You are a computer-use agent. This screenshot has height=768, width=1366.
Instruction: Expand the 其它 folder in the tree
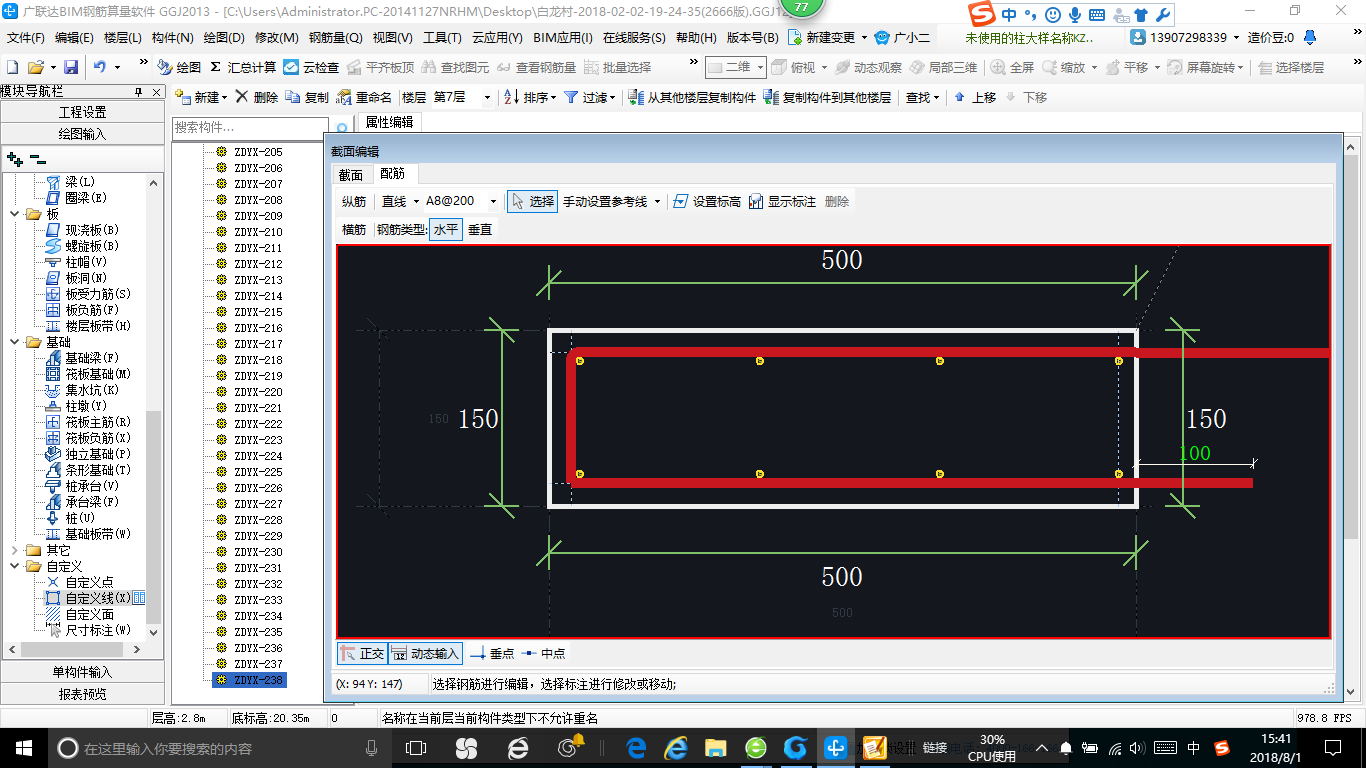[x=14, y=550]
